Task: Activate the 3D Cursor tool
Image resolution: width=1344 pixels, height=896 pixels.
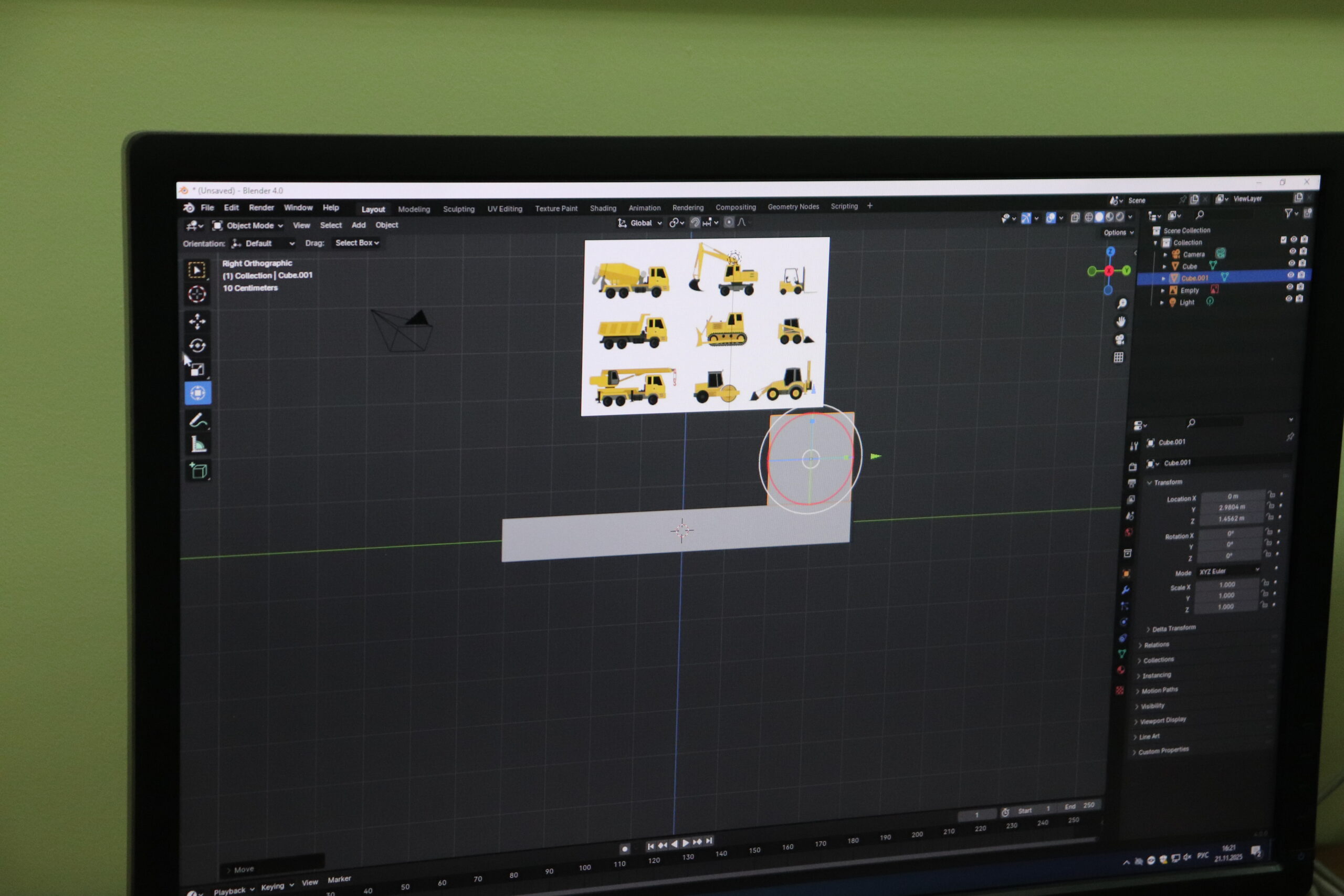Action: tap(197, 294)
